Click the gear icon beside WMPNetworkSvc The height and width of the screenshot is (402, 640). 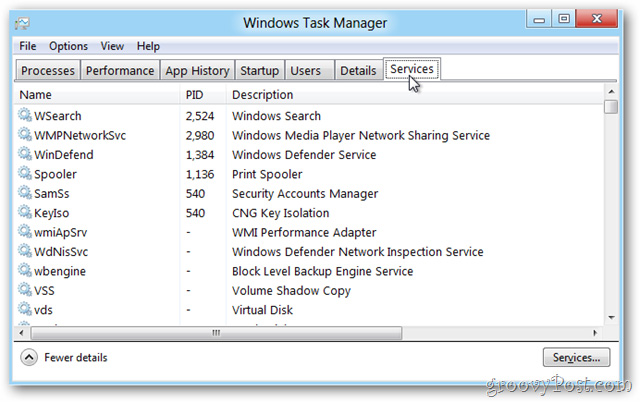pyautogui.click(x=24, y=135)
